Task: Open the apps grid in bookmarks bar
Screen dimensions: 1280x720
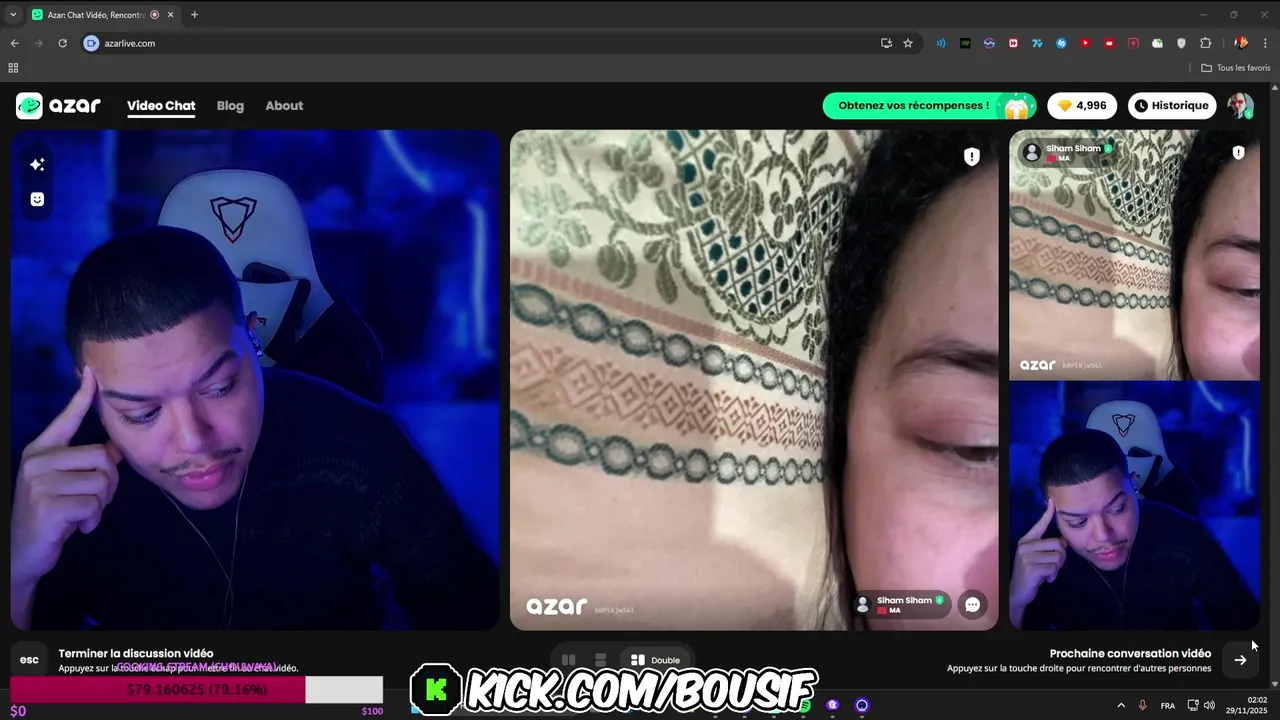Action: pyautogui.click(x=13, y=68)
